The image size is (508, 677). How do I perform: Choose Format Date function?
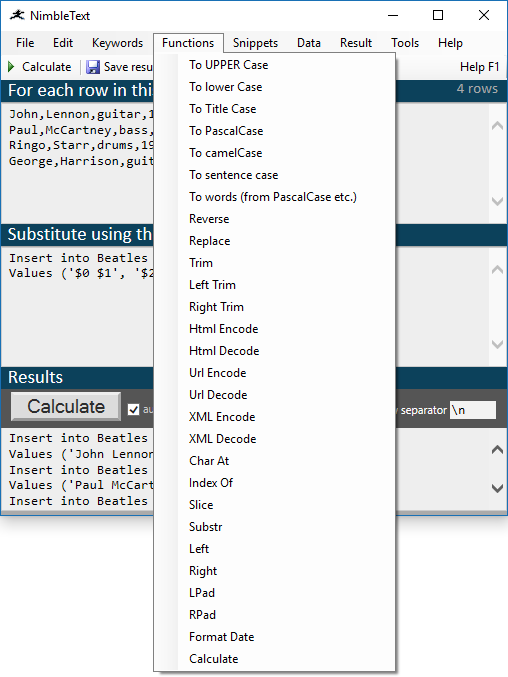pos(275,637)
